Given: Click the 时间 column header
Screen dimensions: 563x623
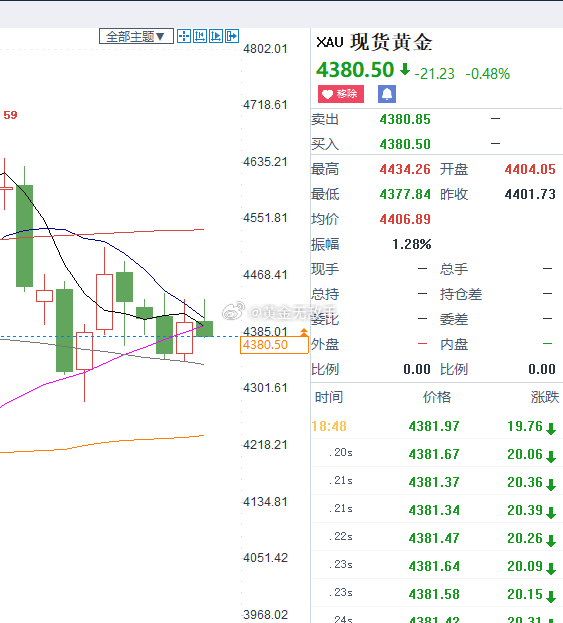Looking at the screenshot, I should click(x=329, y=397).
